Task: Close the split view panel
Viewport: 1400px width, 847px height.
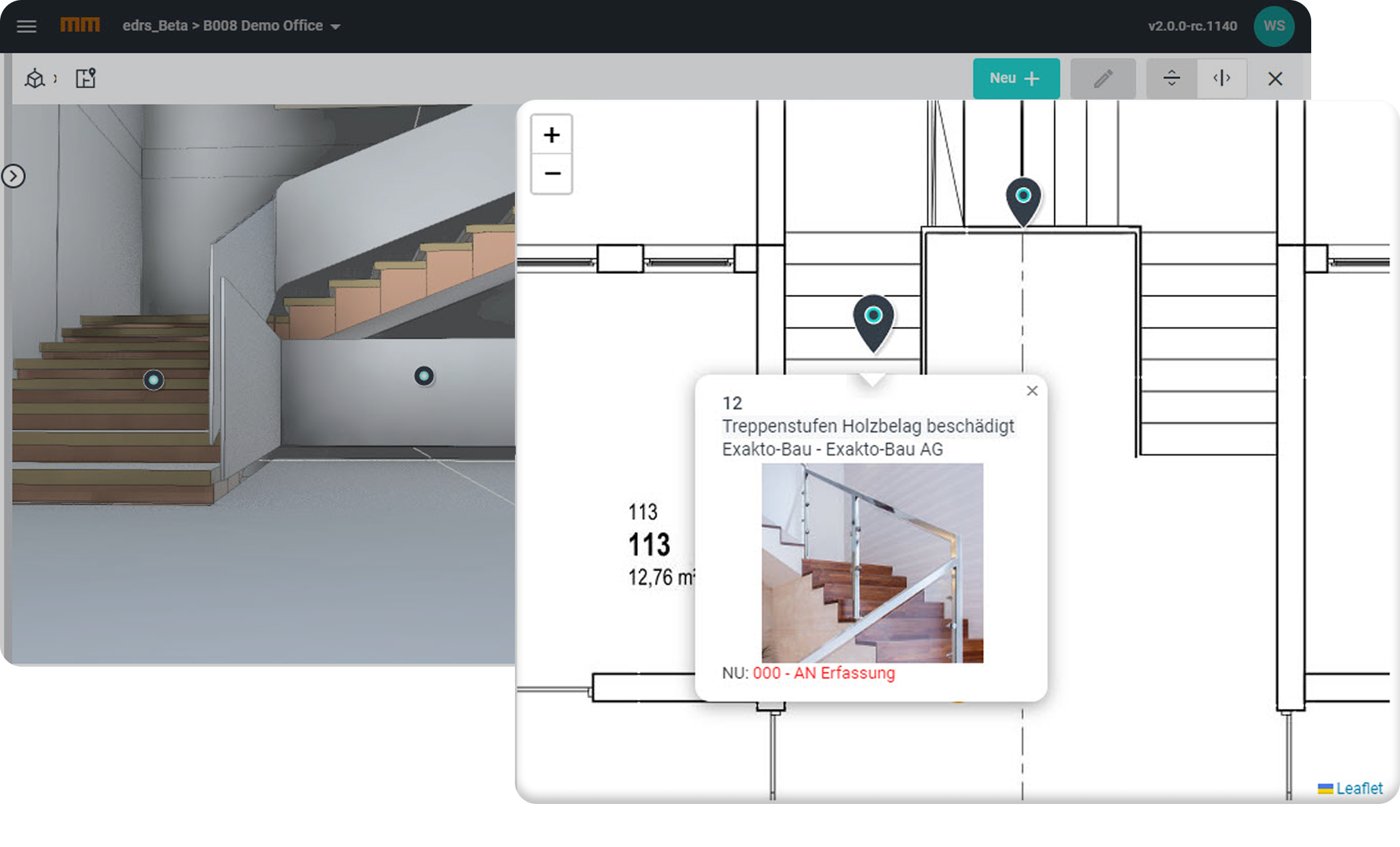Action: point(1274,79)
